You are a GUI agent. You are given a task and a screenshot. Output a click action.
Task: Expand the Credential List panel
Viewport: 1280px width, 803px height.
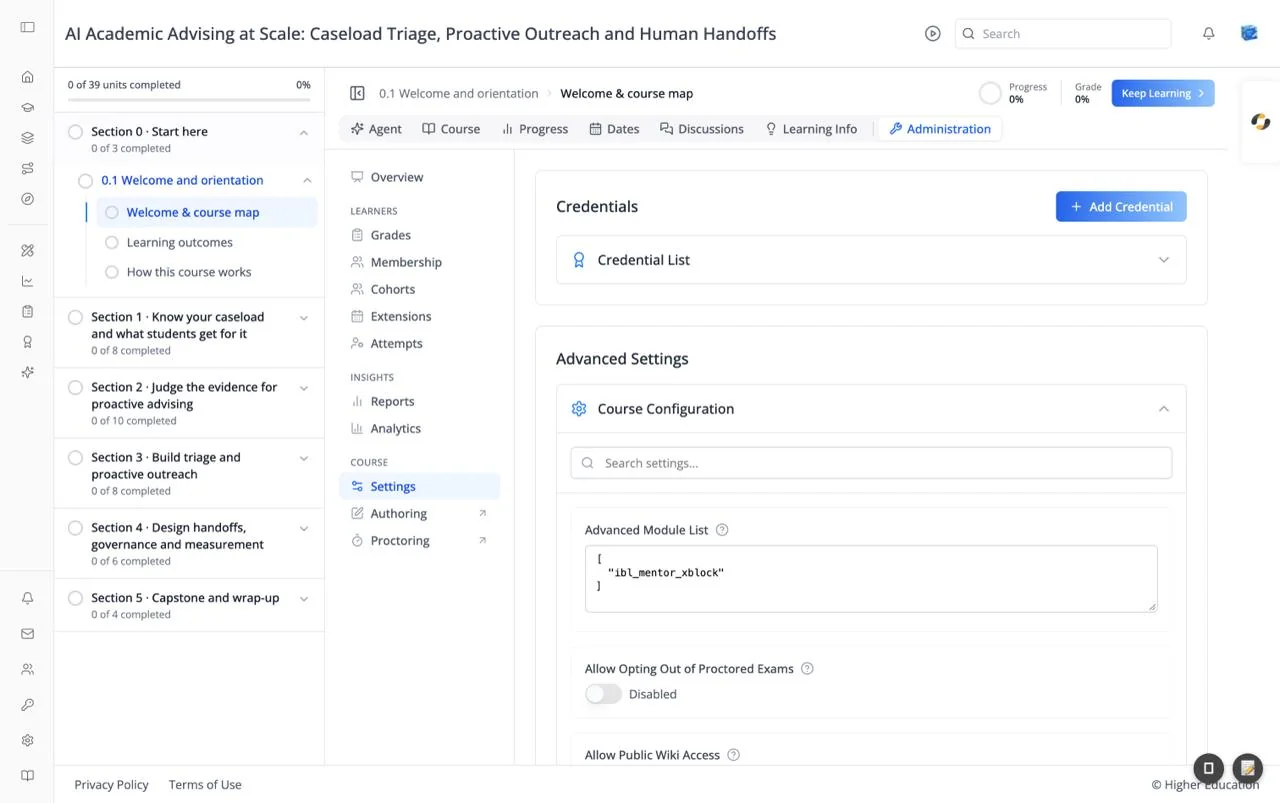click(871, 260)
